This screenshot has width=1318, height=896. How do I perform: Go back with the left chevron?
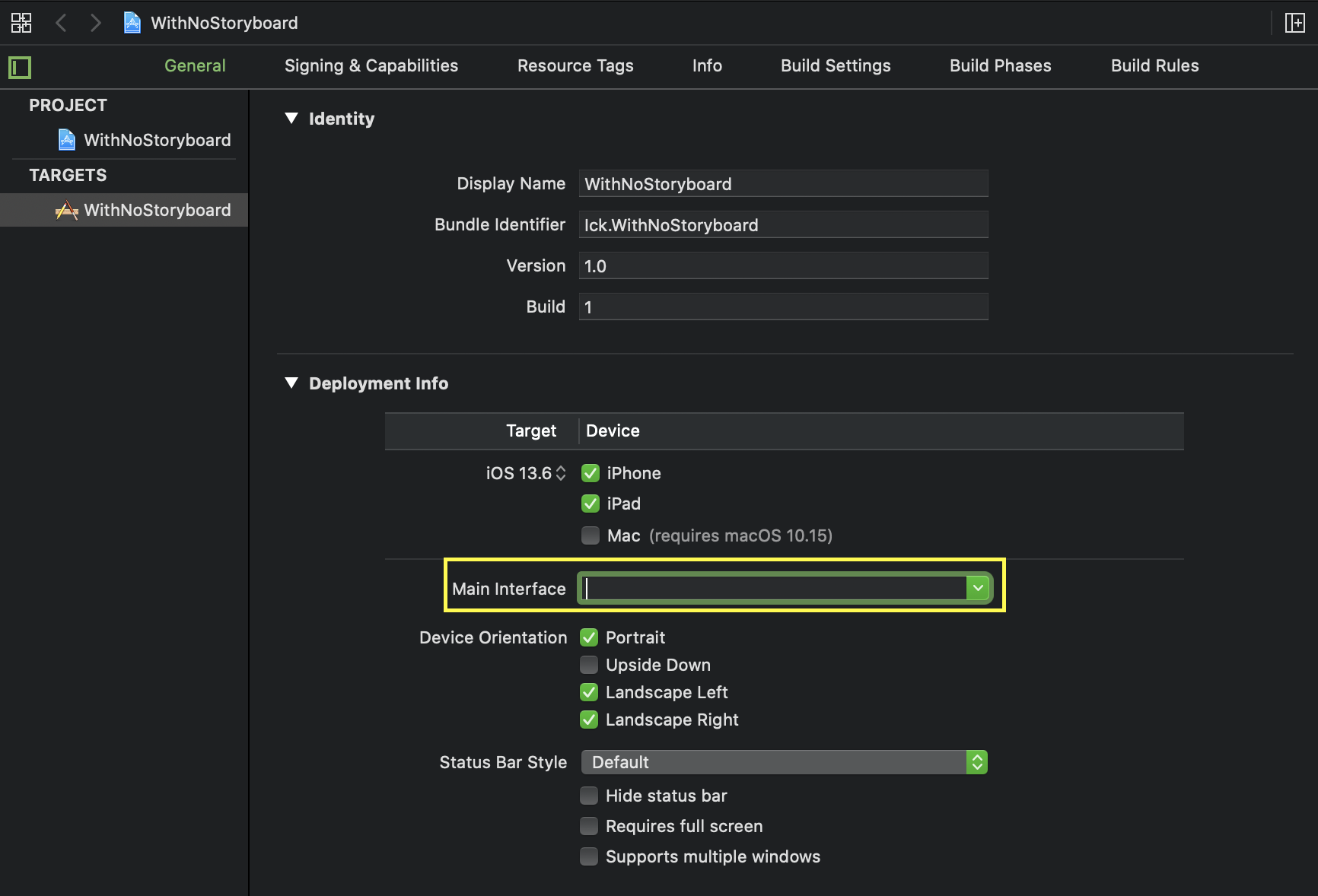tap(62, 23)
